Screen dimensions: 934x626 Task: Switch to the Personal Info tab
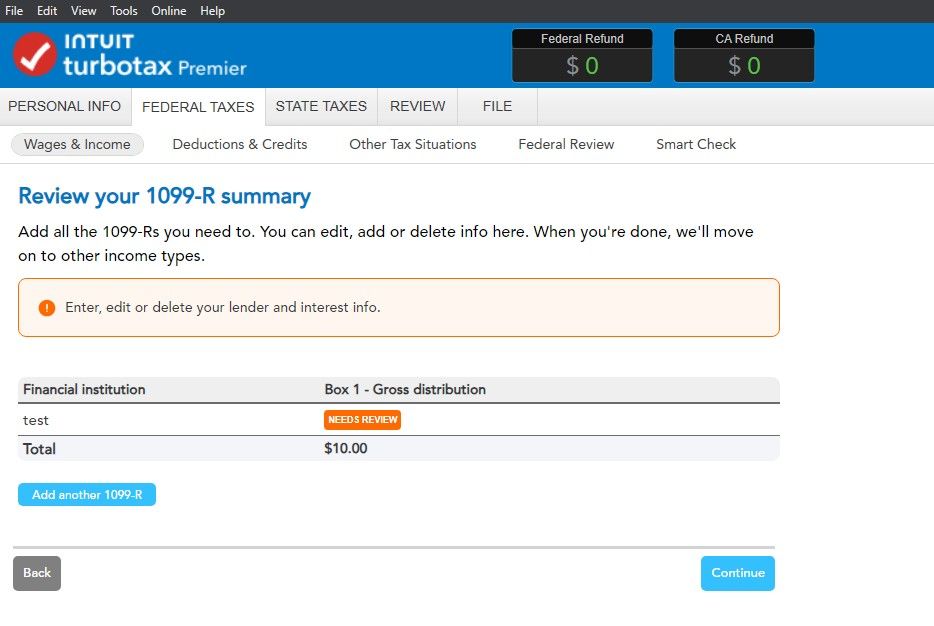[65, 107]
